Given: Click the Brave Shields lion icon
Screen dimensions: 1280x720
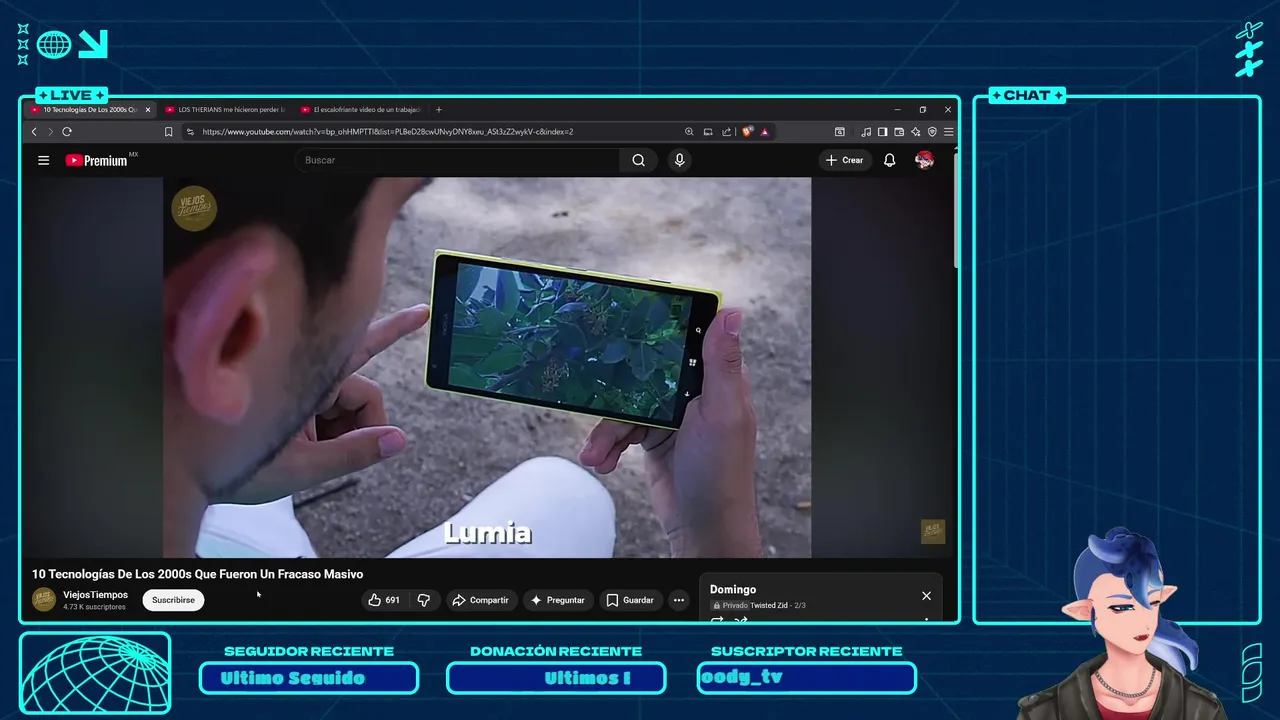Looking at the screenshot, I should pyautogui.click(x=747, y=132).
